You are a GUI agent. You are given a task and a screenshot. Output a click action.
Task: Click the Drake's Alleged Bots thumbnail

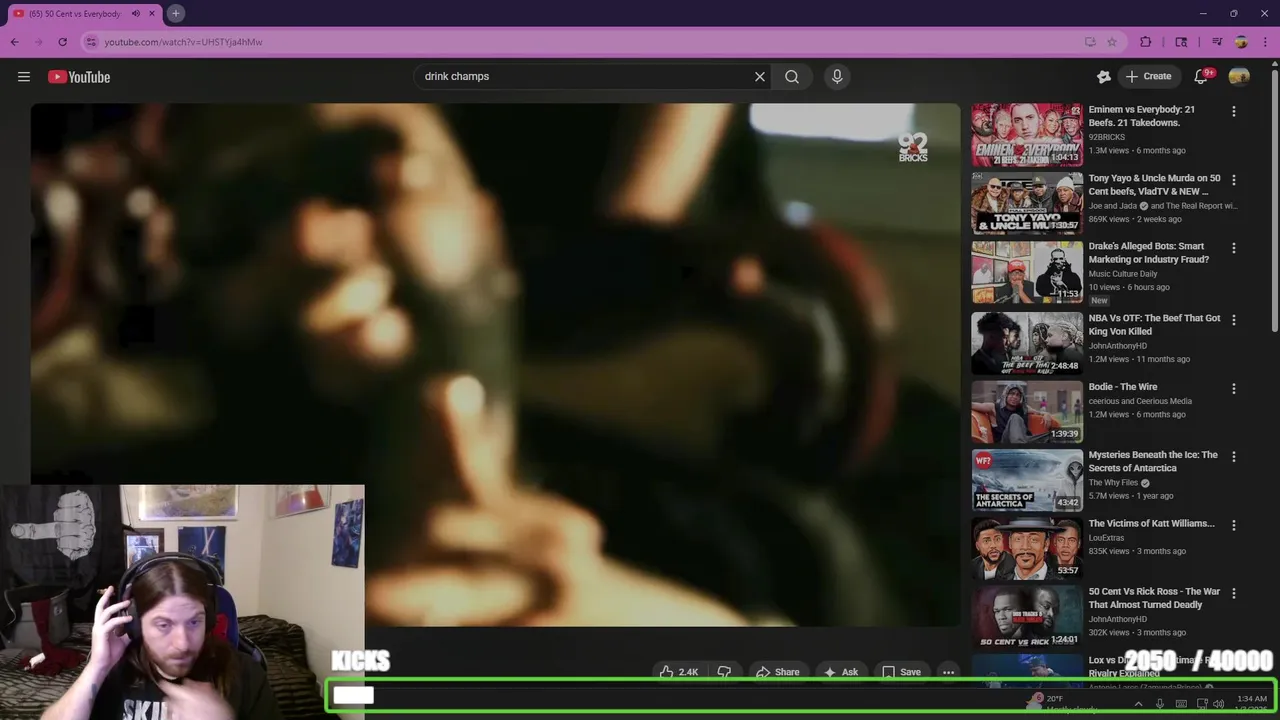[x=1027, y=271]
